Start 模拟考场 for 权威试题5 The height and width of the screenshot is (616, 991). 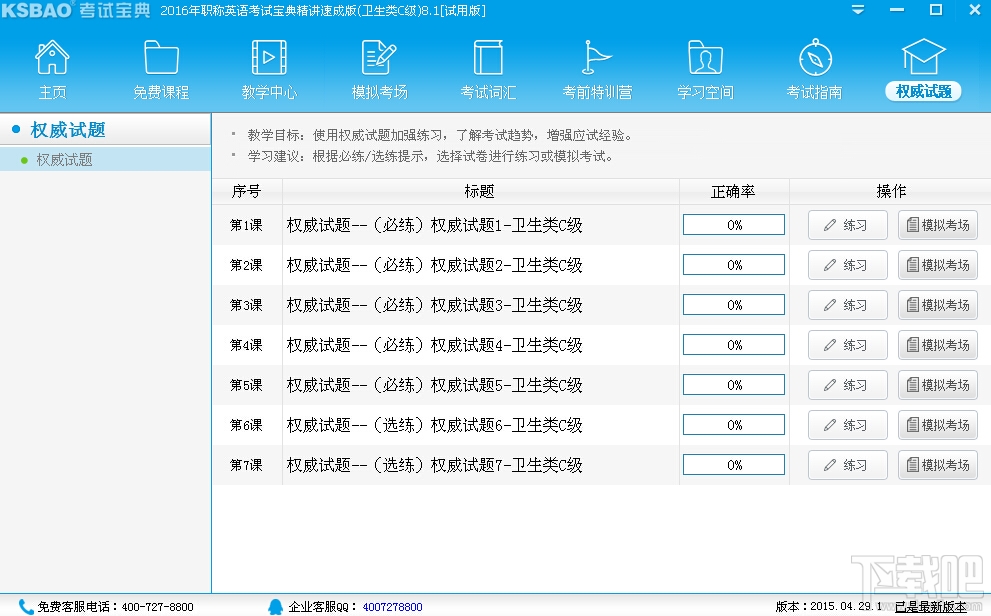click(938, 385)
